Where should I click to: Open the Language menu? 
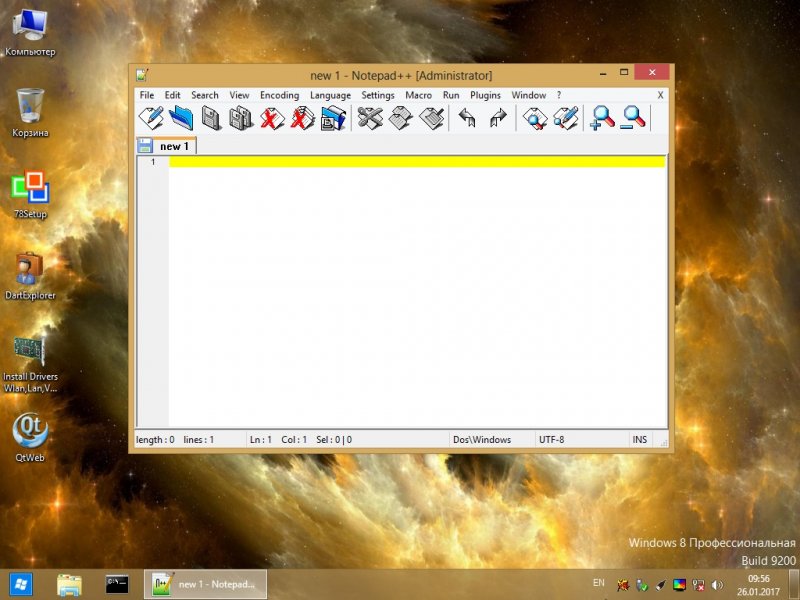click(330, 95)
